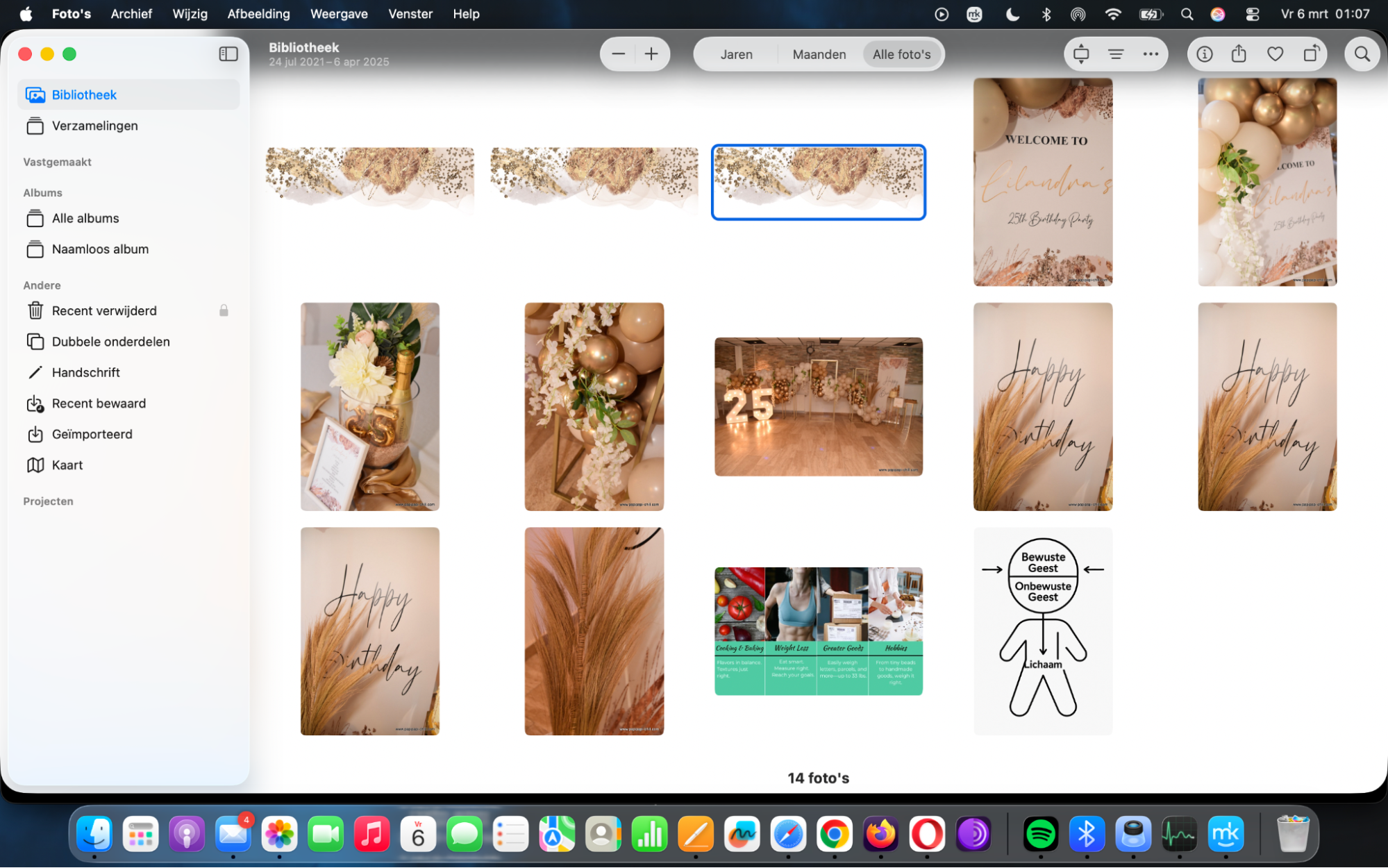Share the selected photo

coord(1239,53)
